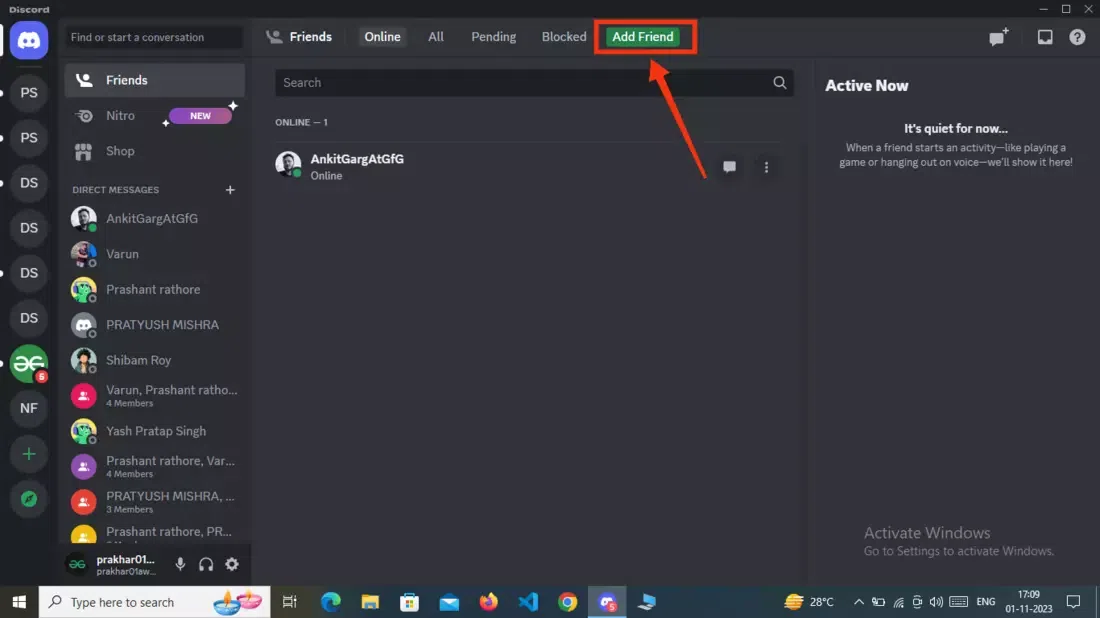The image size is (1100, 618).
Task: Click the friends Search field
Action: tap(534, 83)
